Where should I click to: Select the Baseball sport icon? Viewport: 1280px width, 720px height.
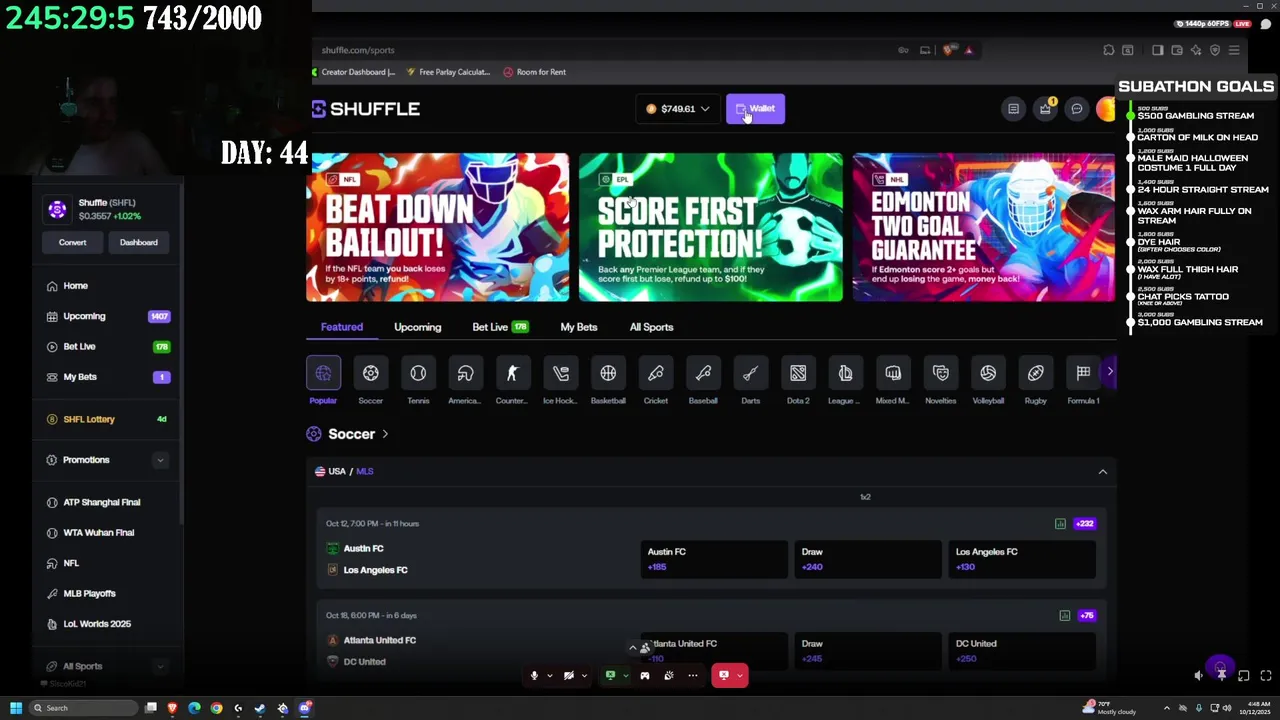pyautogui.click(x=703, y=373)
